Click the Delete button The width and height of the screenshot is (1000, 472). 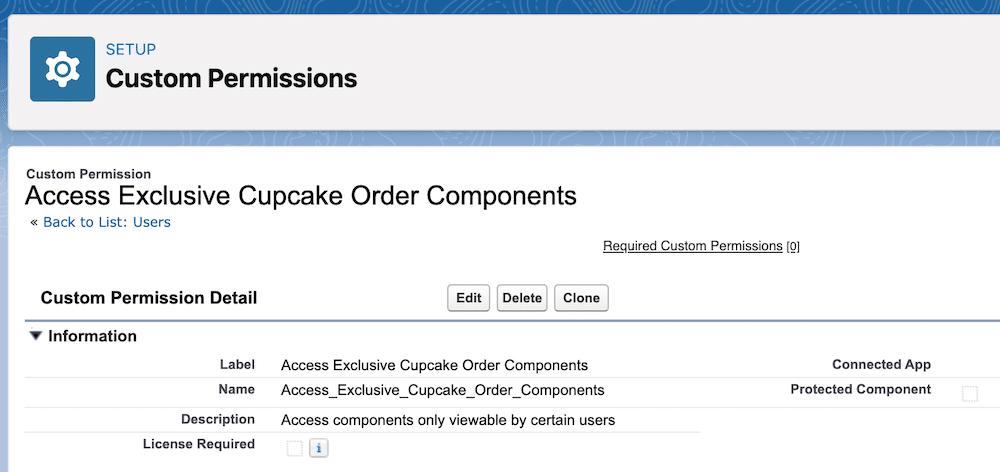[x=522, y=298]
